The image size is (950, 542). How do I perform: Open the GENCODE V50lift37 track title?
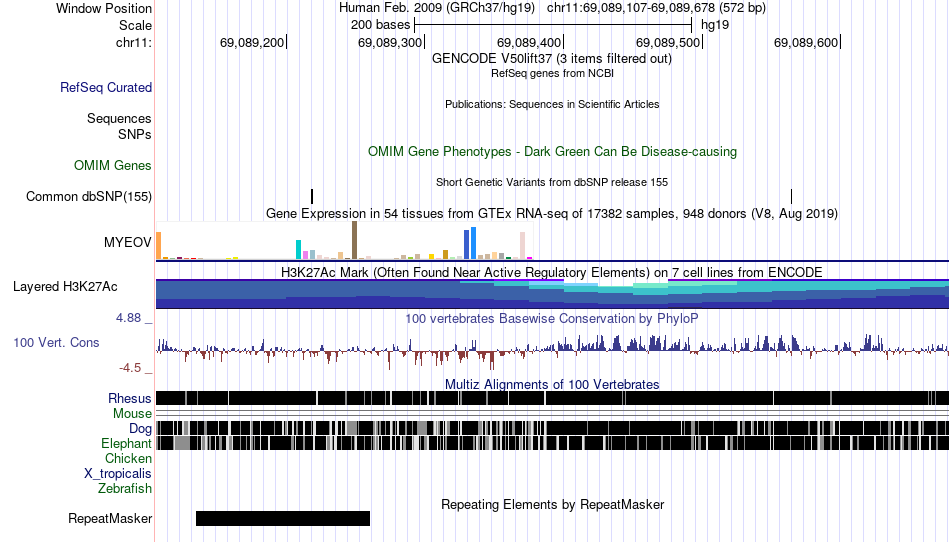click(551, 59)
